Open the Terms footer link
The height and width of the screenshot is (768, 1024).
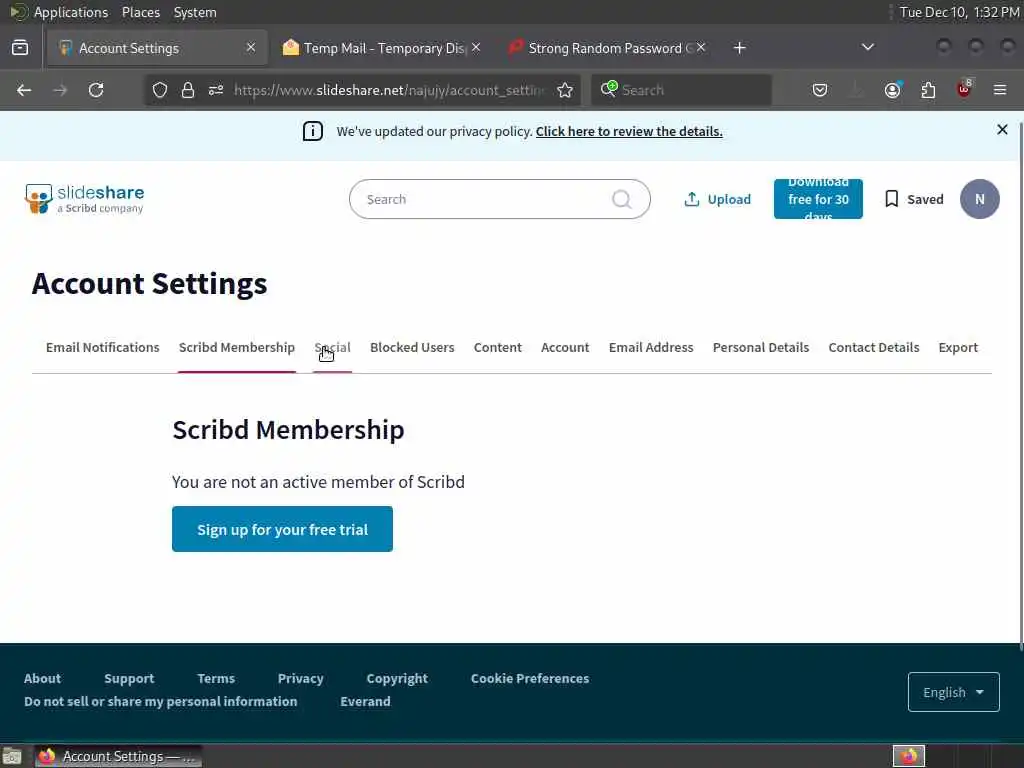(x=216, y=679)
